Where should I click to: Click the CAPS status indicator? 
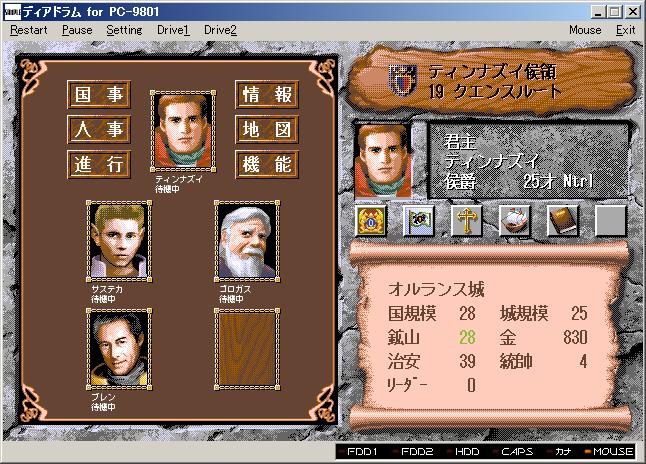click(x=513, y=452)
